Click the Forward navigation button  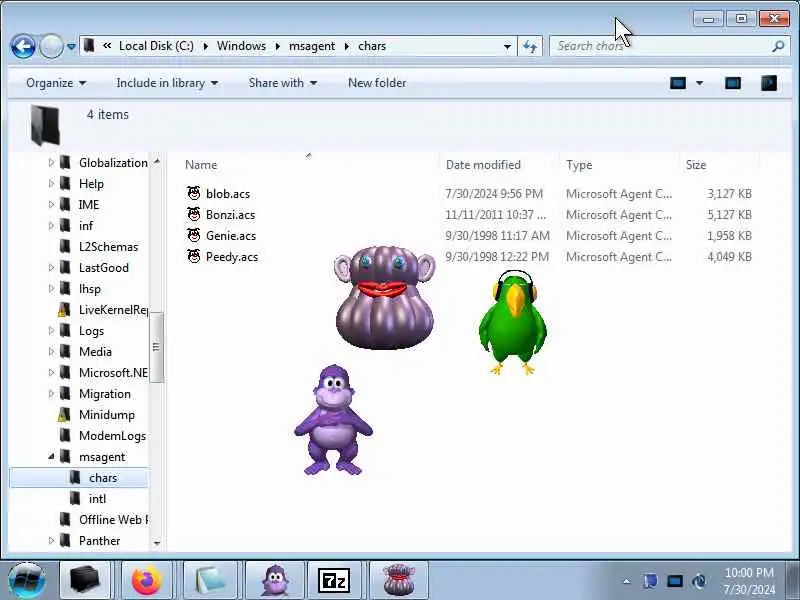51,47
